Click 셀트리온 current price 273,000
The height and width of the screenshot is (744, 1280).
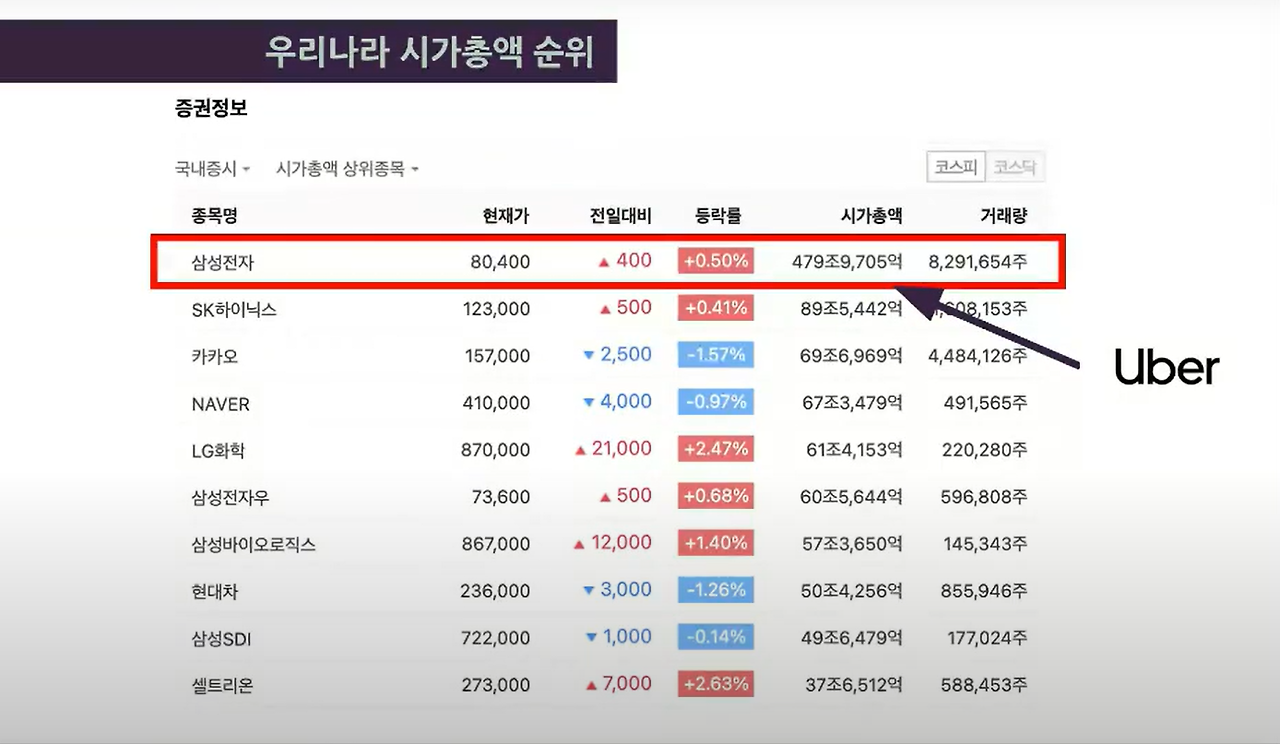tap(496, 685)
